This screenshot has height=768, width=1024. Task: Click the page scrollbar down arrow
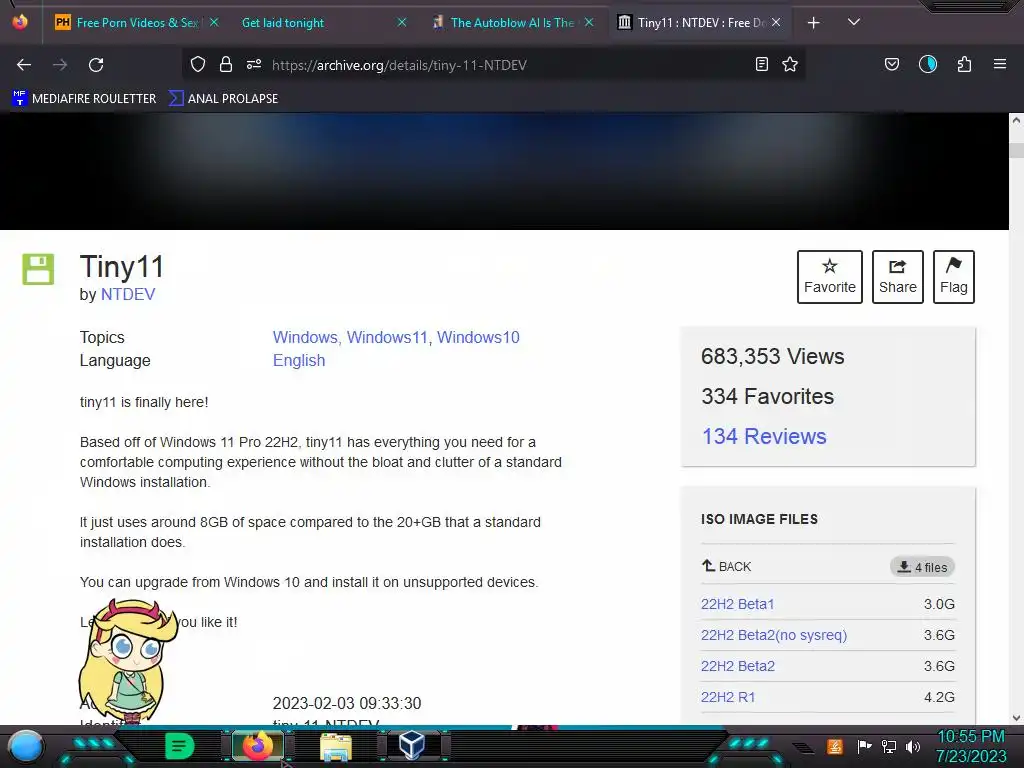coord(1016,718)
